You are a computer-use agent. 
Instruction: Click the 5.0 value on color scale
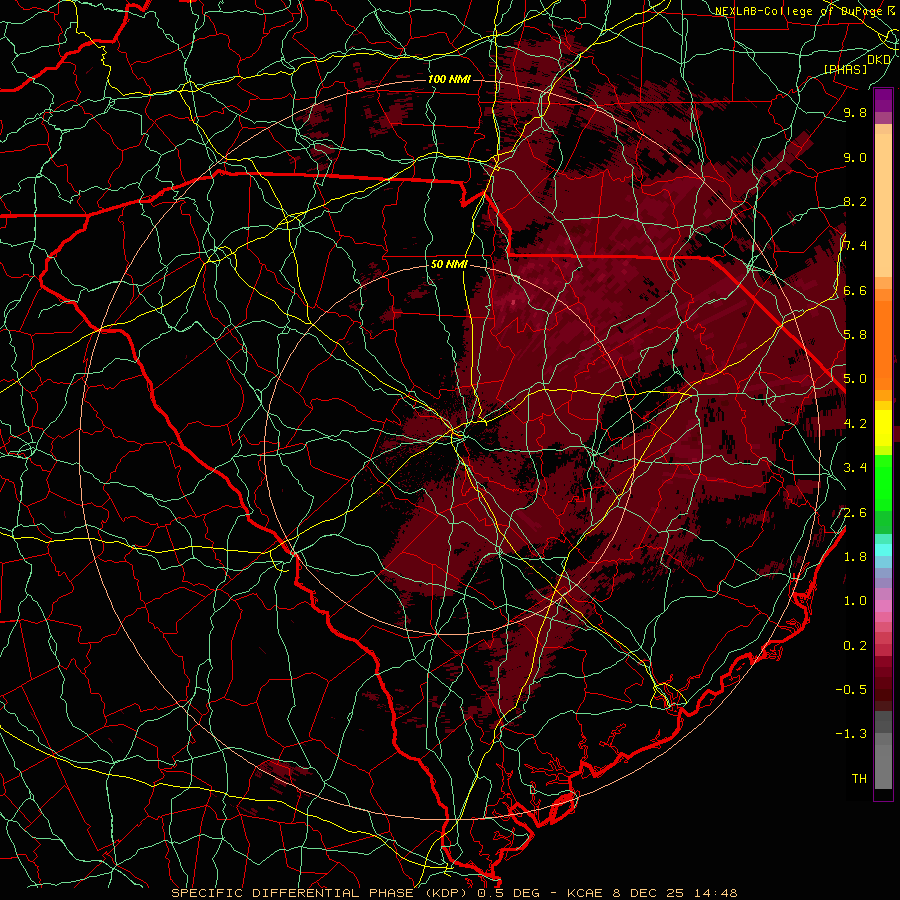pyautogui.click(x=855, y=379)
